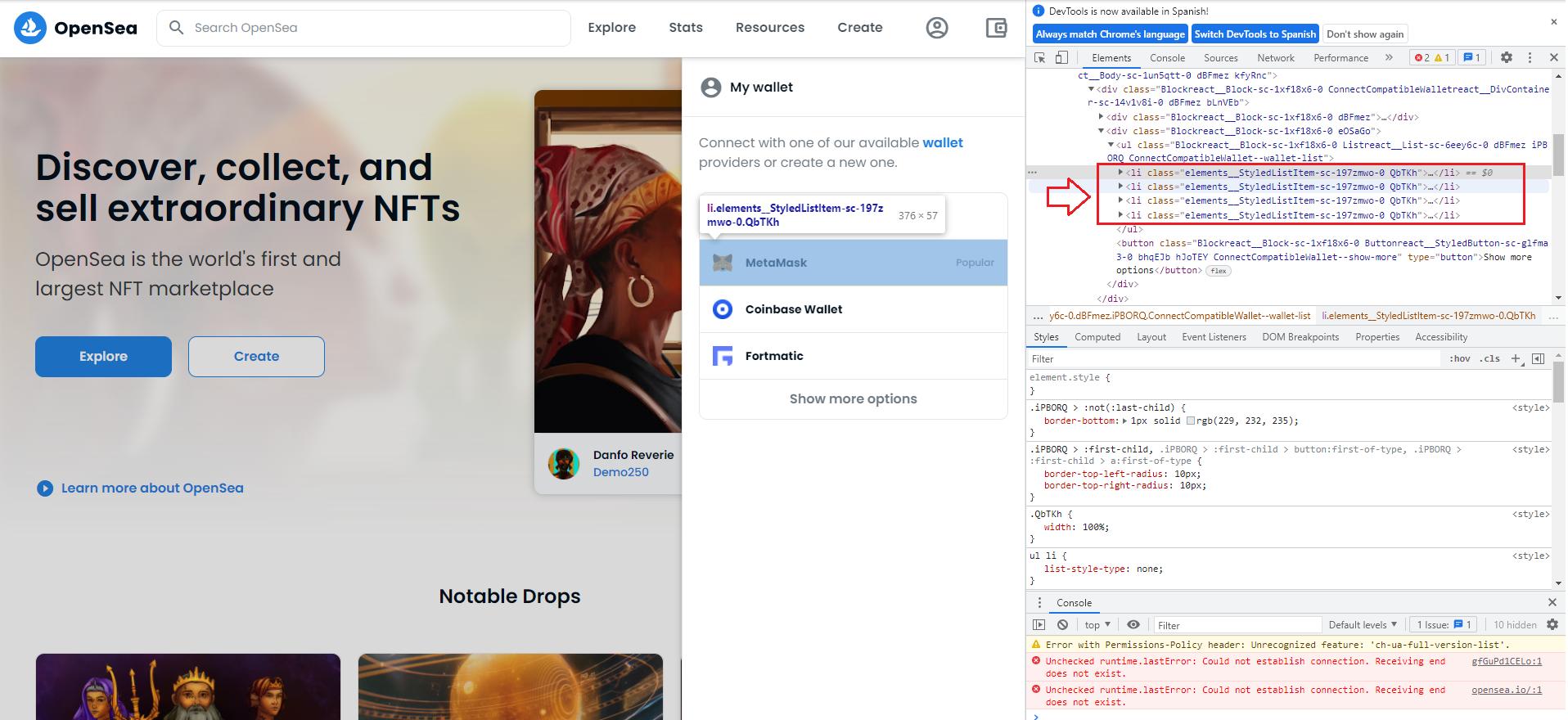Switch to the Network tab

[x=1275, y=58]
